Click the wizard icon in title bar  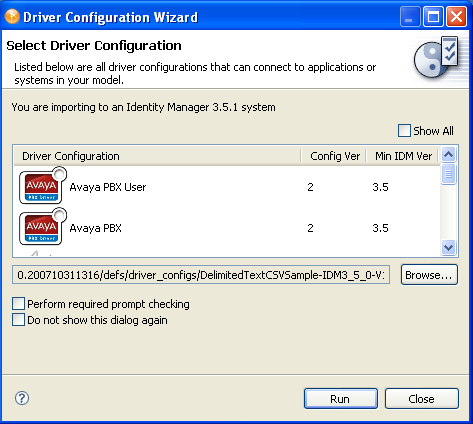click(12, 17)
